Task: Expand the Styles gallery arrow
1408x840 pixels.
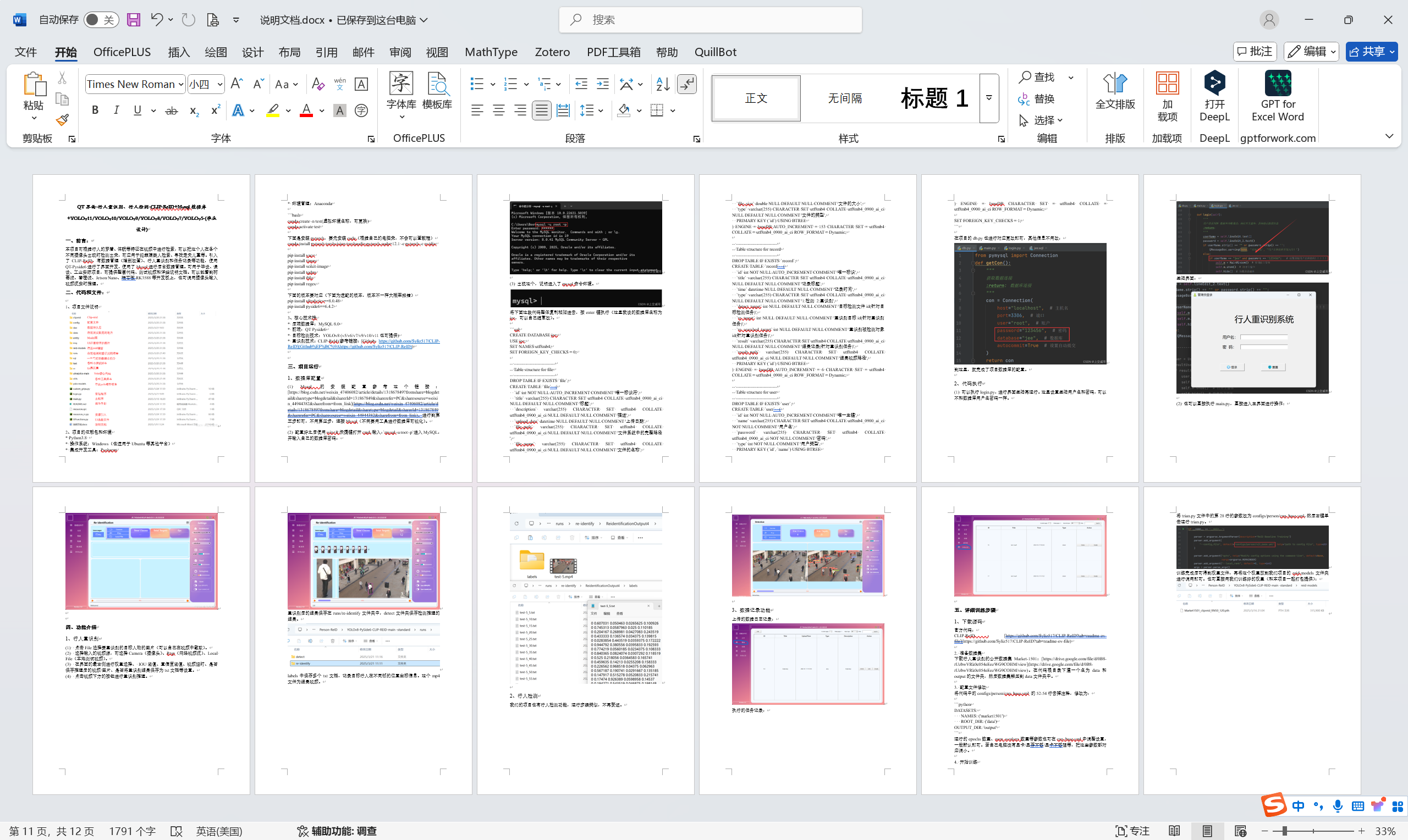Action: (x=988, y=98)
